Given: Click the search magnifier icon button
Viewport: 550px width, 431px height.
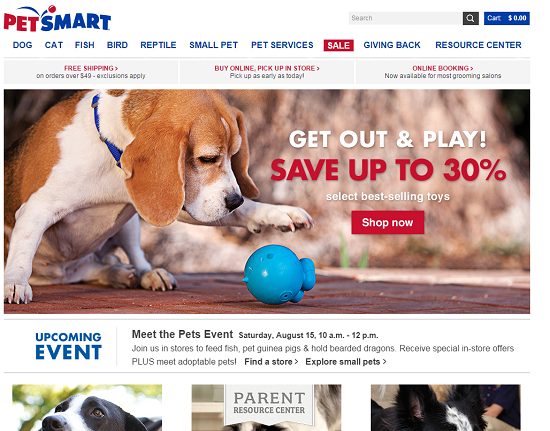Looking at the screenshot, I should coord(470,18).
